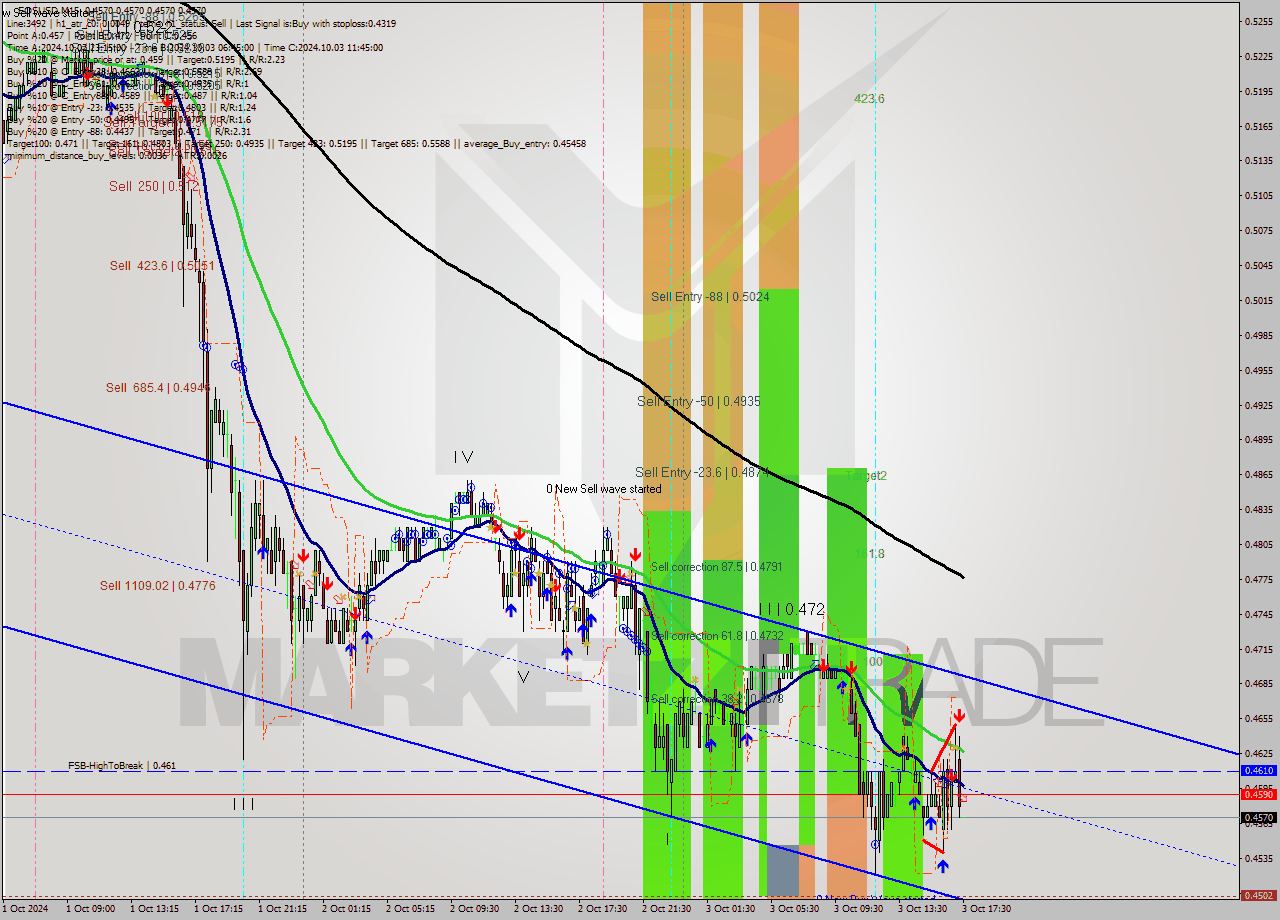
Task: Click the '2 Oct 17:30' time axis label
Action: 602,909
